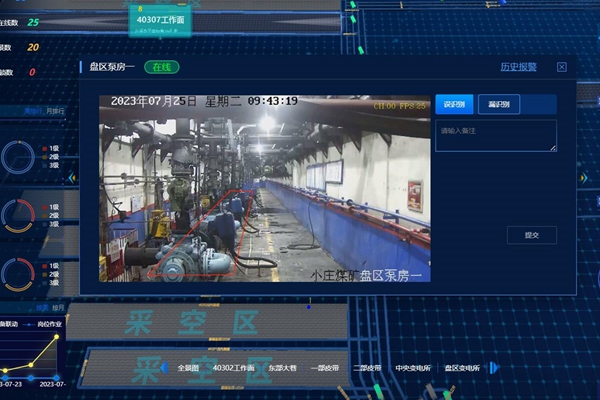Select the 中央变电所 tab
The width and height of the screenshot is (600, 400).
click(412, 368)
